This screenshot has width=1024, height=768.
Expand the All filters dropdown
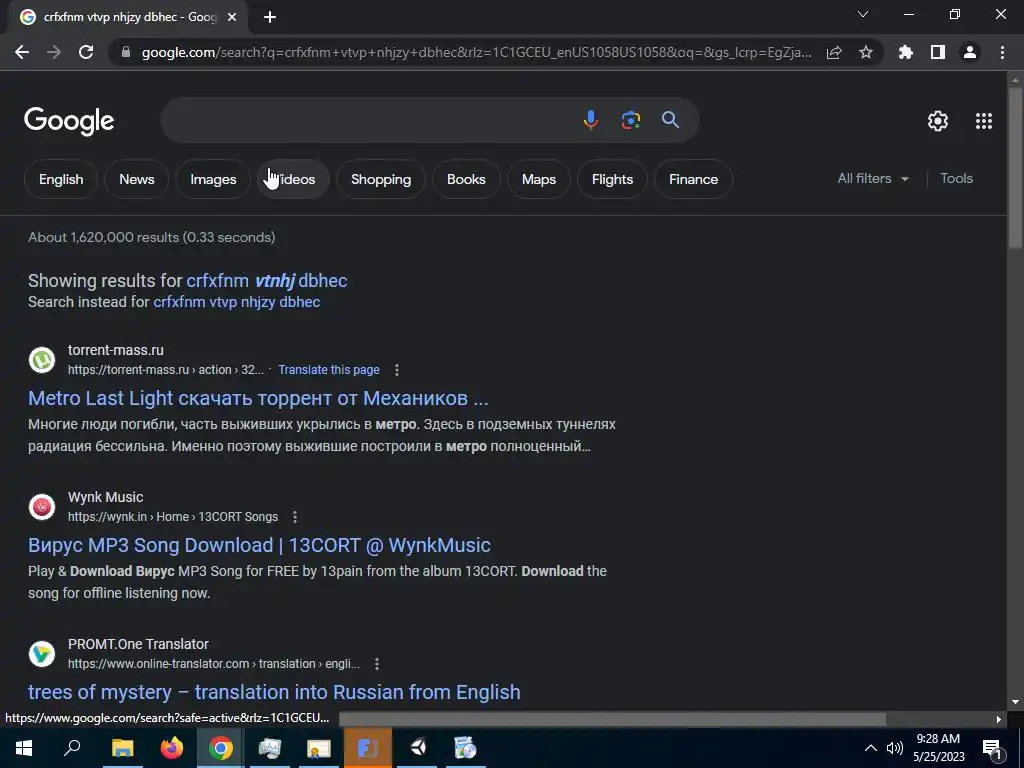[873, 178]
